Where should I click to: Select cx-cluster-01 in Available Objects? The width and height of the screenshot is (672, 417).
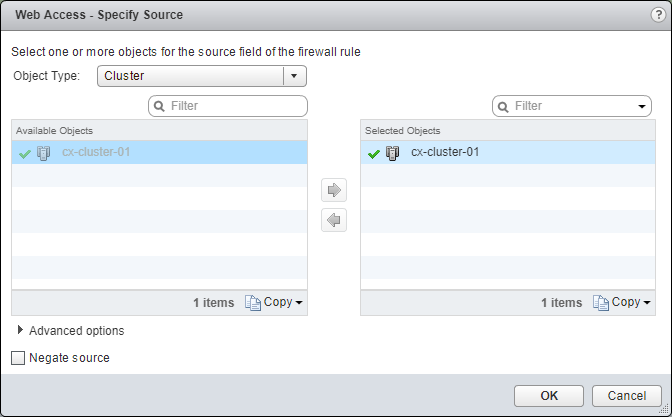96,153
